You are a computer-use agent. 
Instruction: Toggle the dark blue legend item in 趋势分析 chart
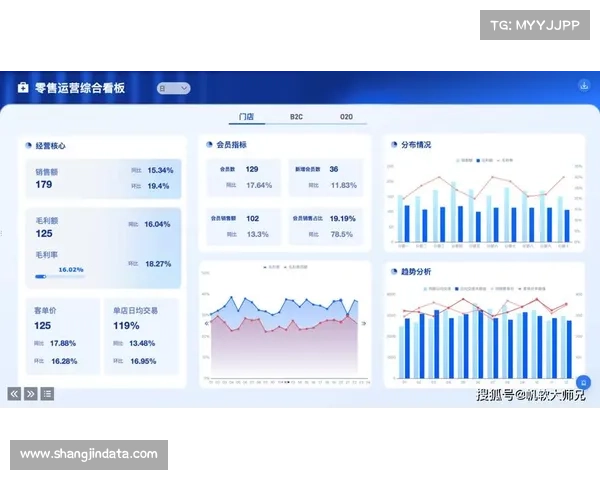click(x=471, y=289)
